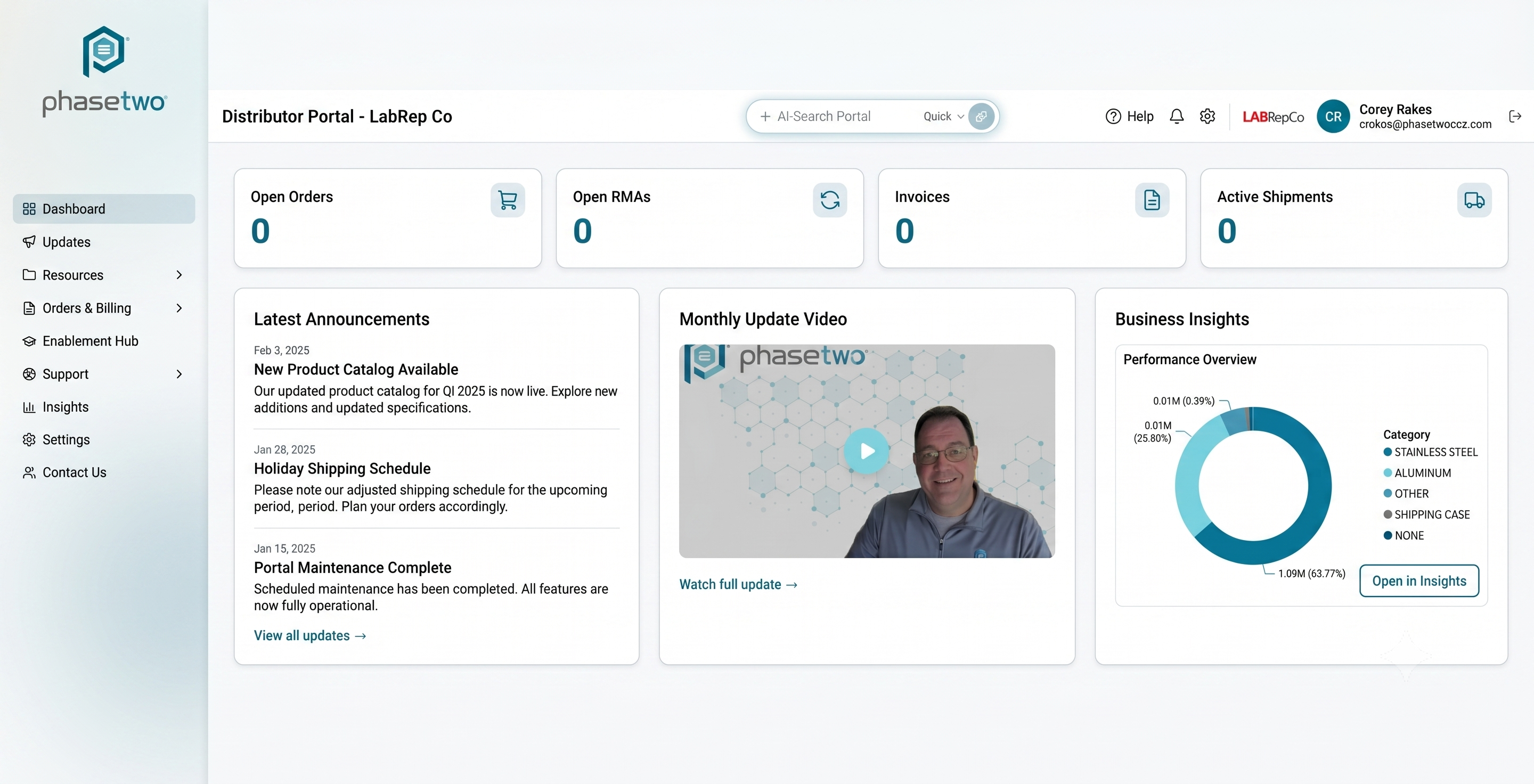
Task: Click the Watch full update link
Action: point(738,585)
